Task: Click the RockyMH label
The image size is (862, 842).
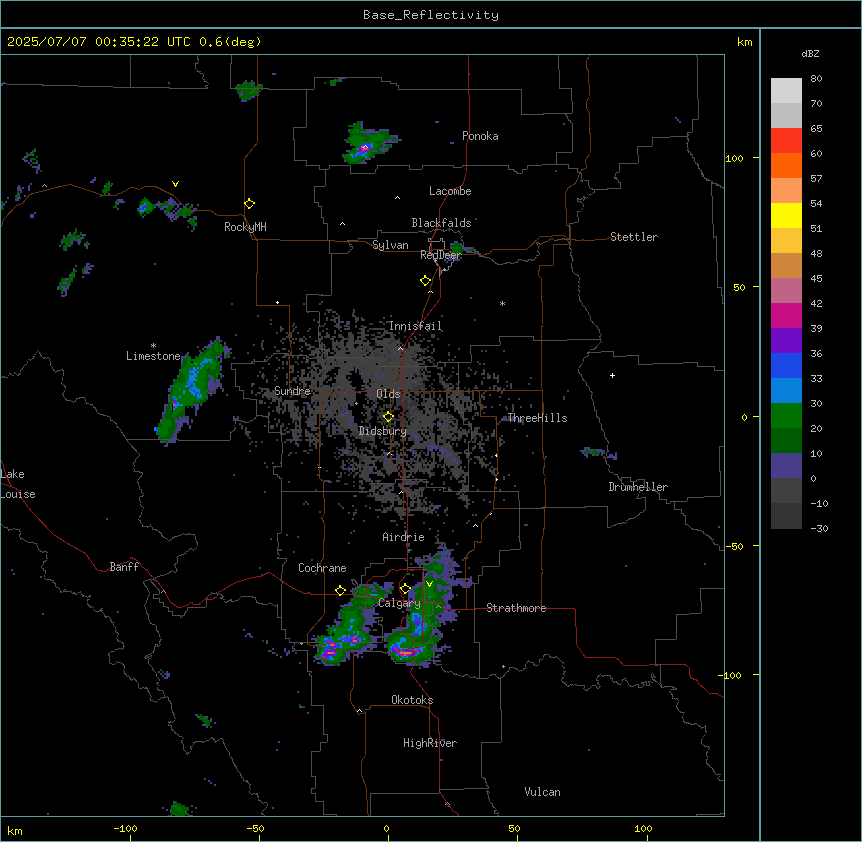Action: pos(245,227)
